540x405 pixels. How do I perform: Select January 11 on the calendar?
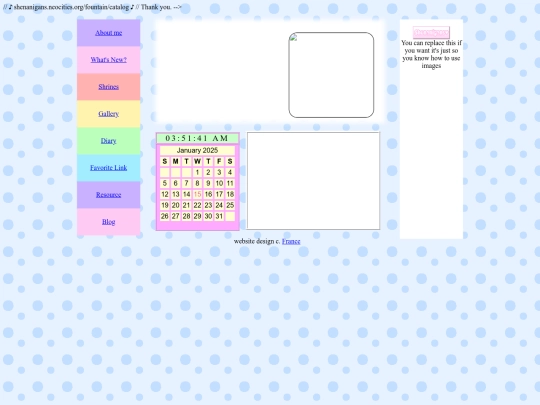230,183
